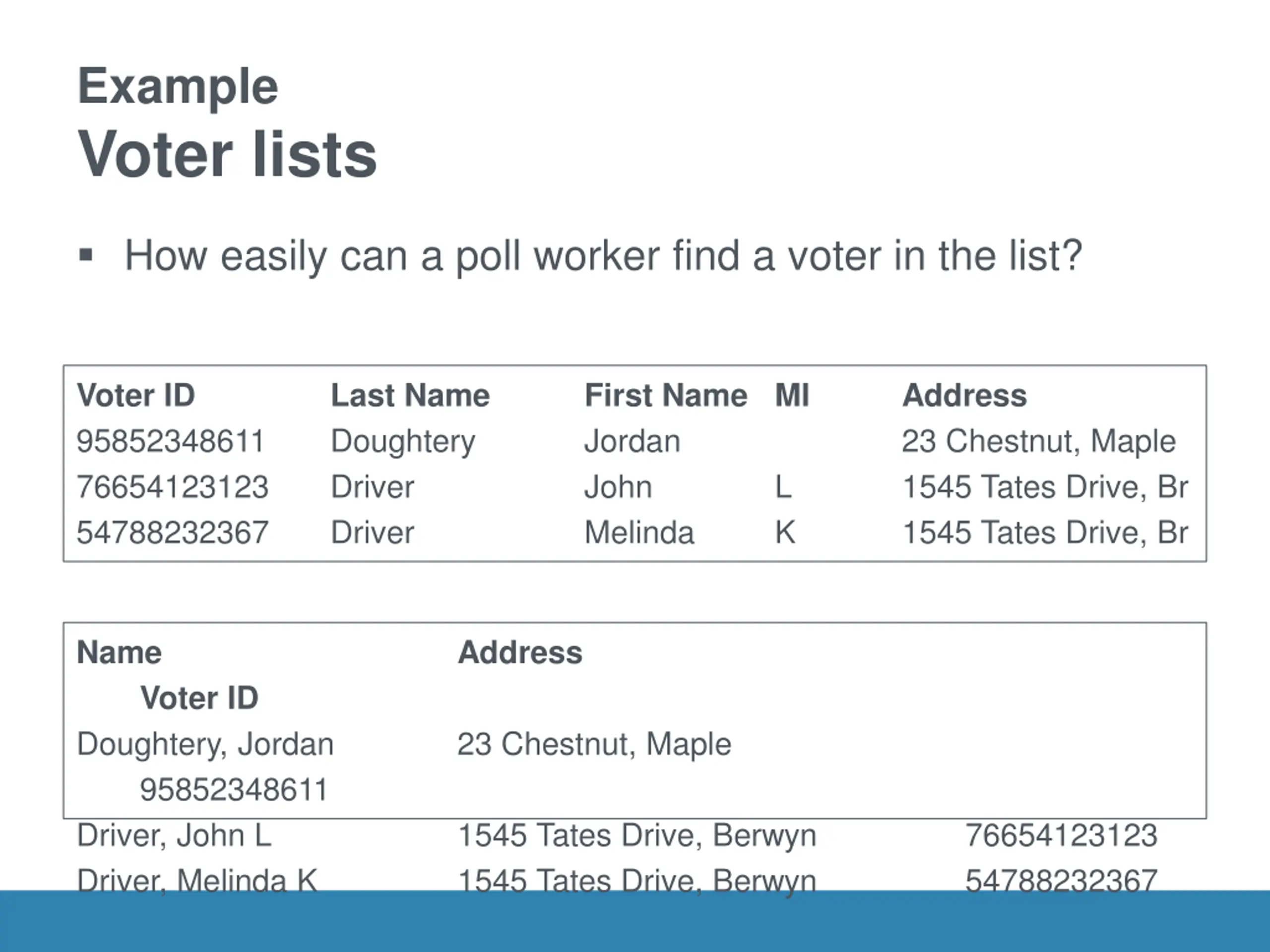Select the 'Doughtery, Jordan' name entry

(205, 744)
